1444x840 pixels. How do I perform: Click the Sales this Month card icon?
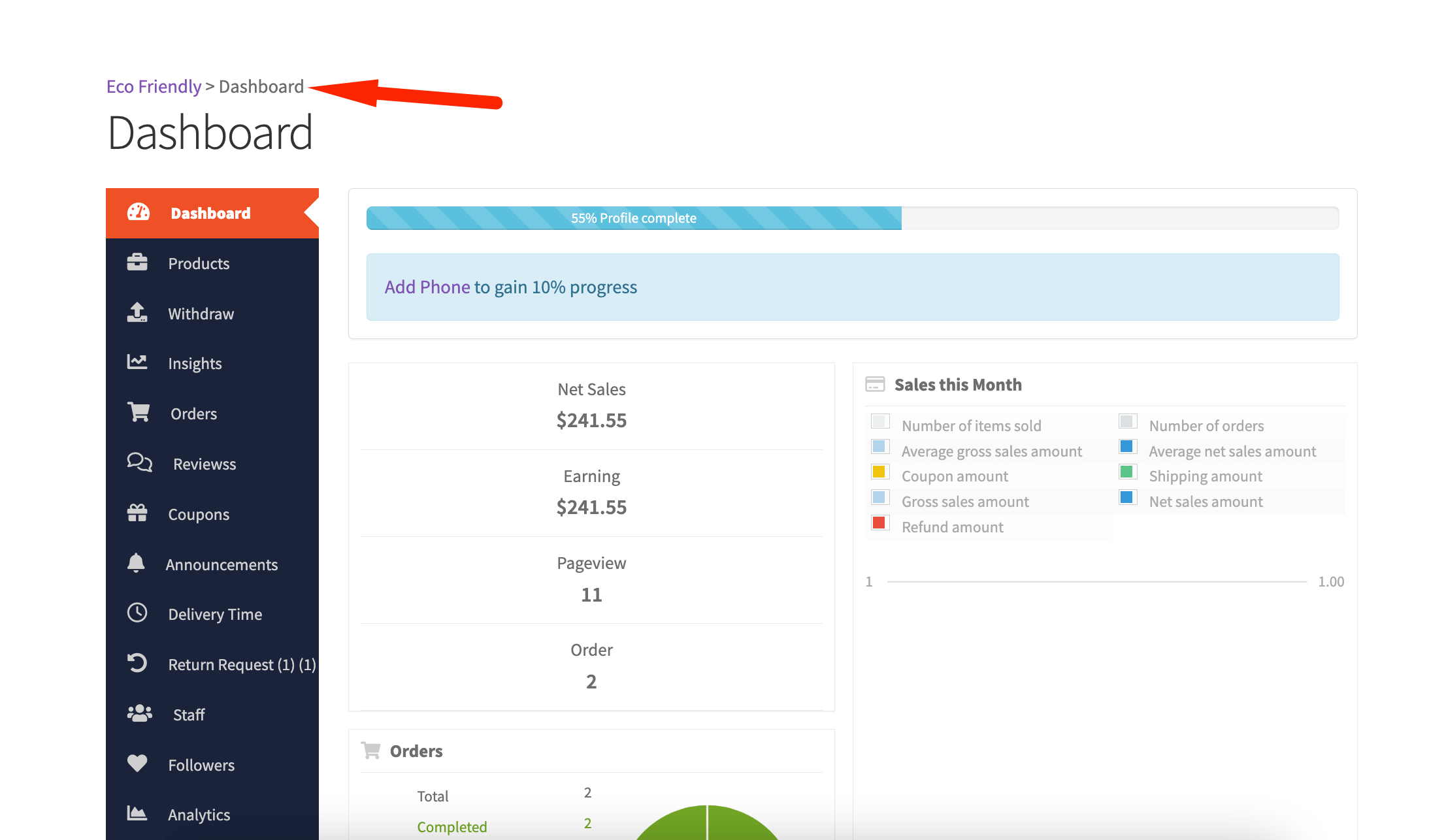[875, 384]
